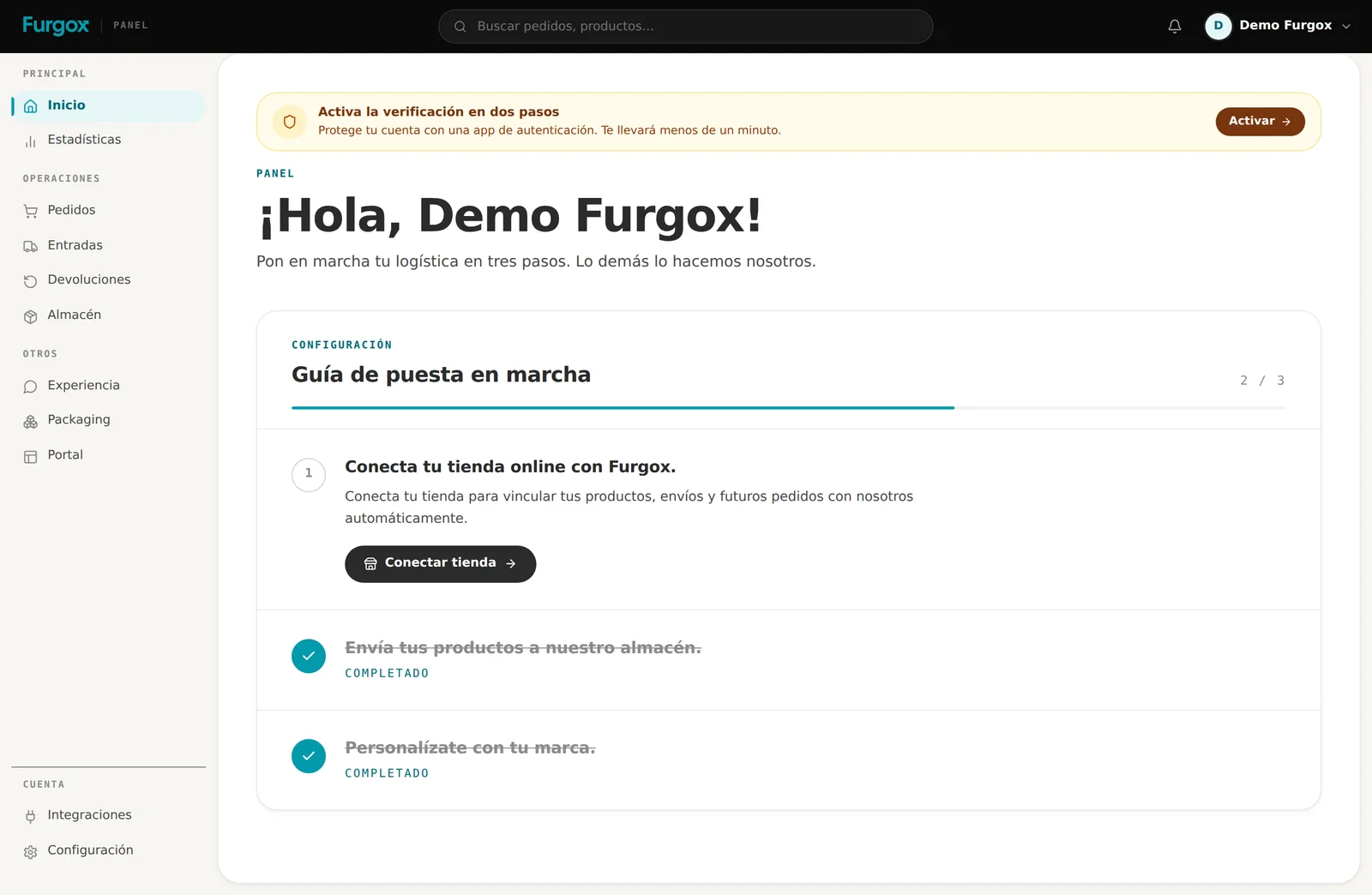Viewport: 1372px width, 895px height.
Task: Click the Configuración gear icon
Action: pos(31,851)
